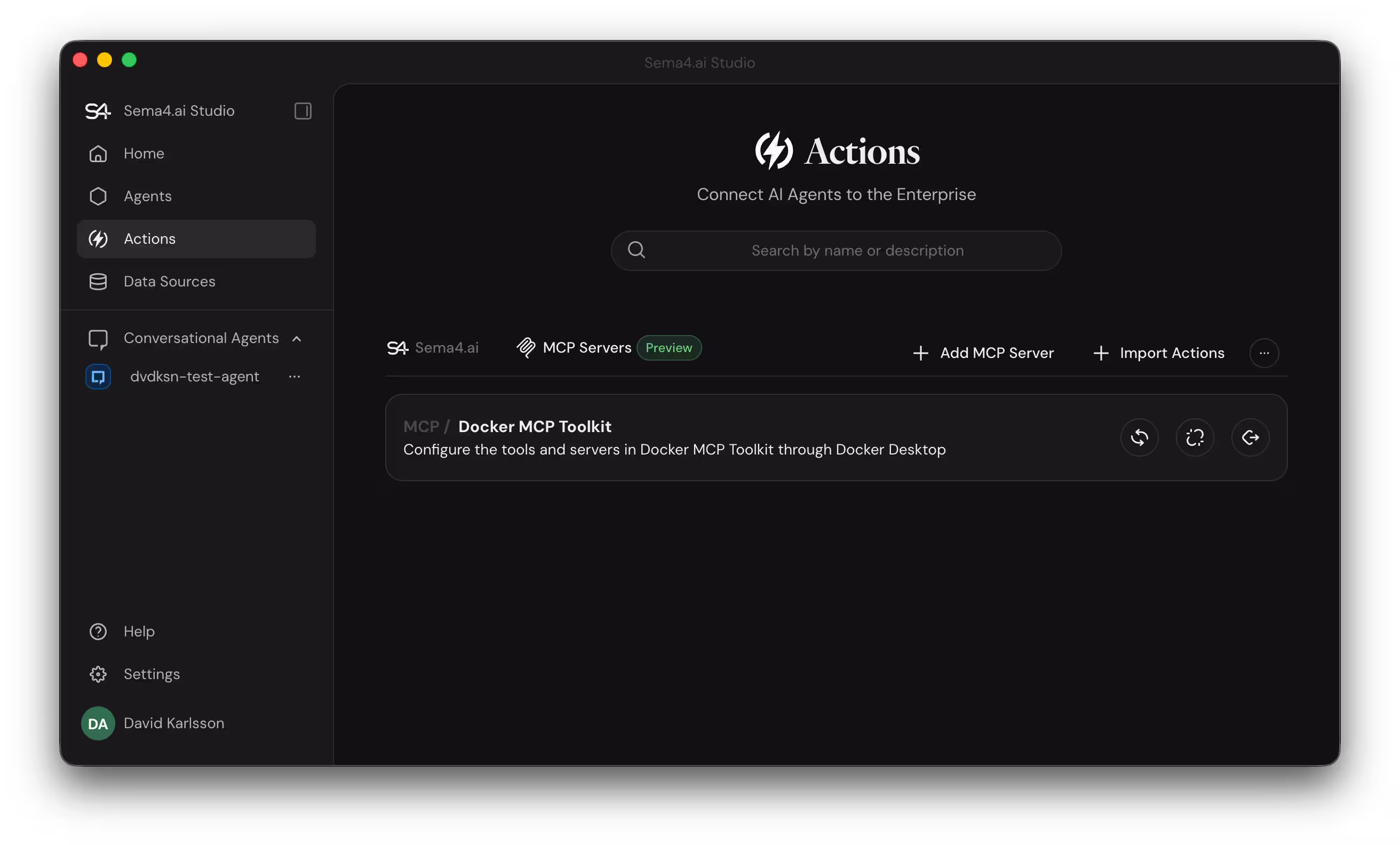Switch to the MCP Servers tab
Image resolution: width=1400 pixels, height=845 pixels.
[x=586, y=347]
